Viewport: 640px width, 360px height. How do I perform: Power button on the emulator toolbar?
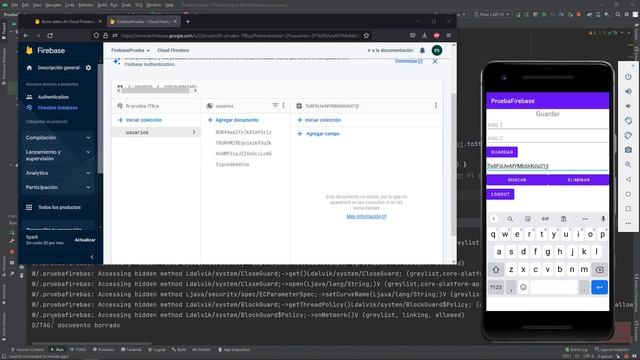click(x=628, y=77)
